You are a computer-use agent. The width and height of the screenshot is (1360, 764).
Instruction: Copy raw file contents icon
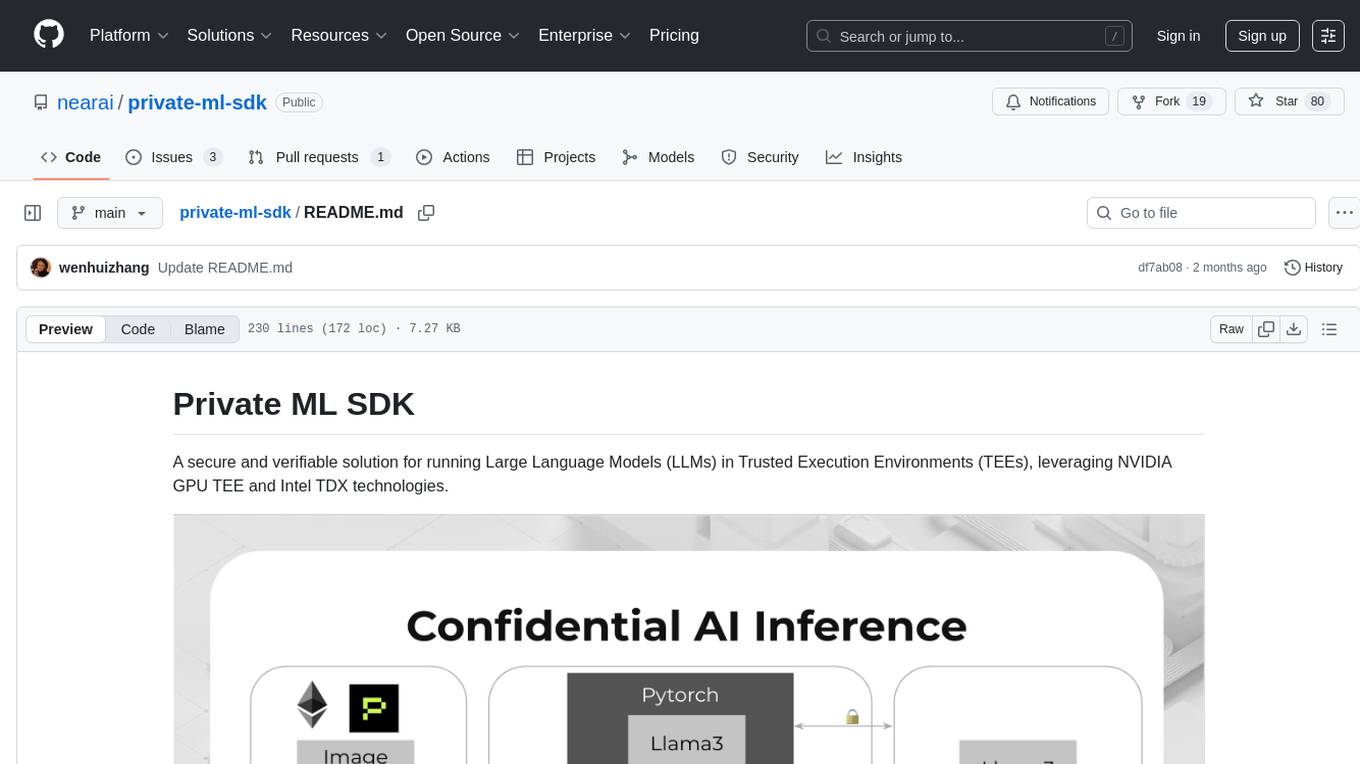(x=1267, y=329)
